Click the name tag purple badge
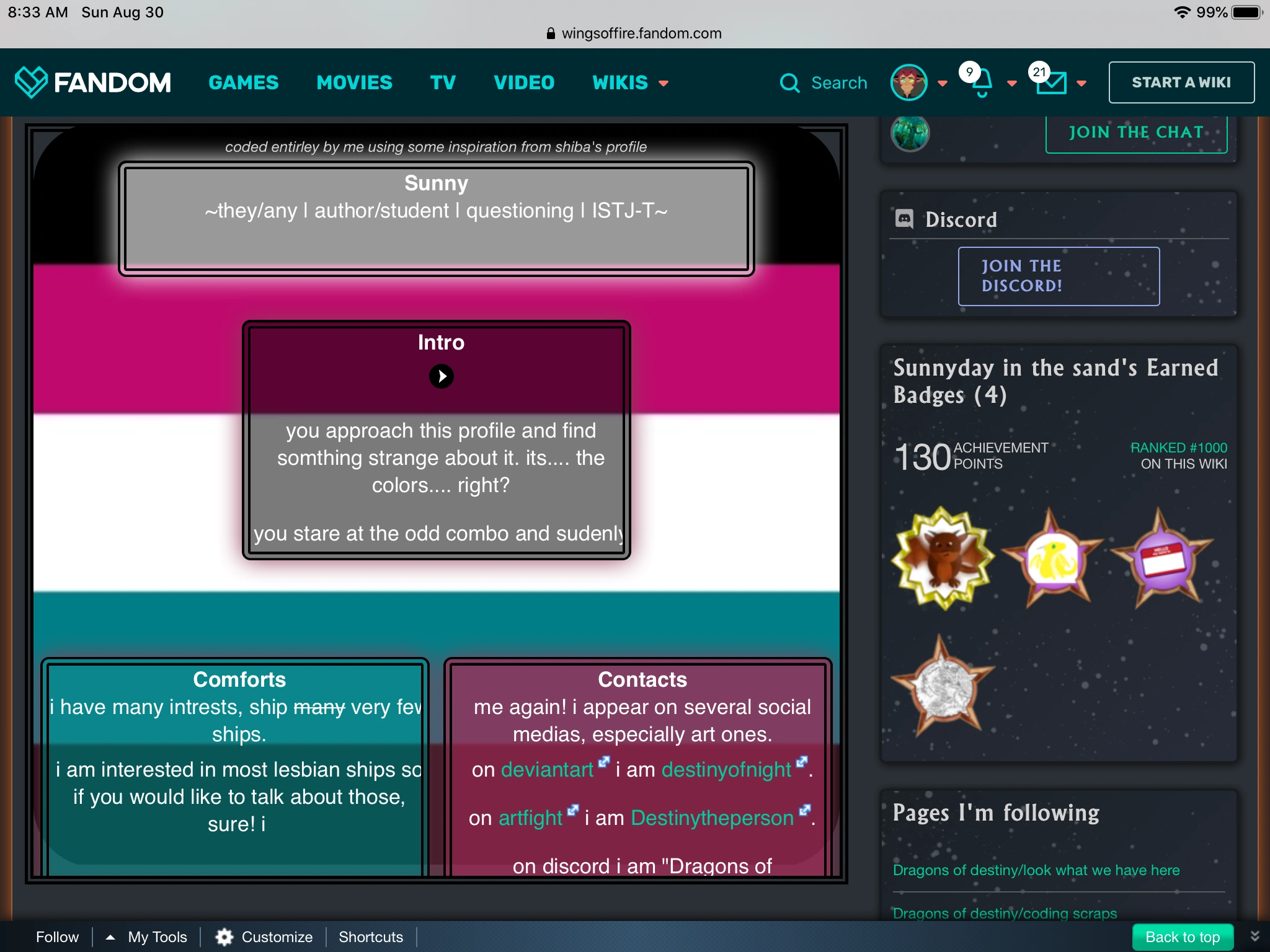 (x=1163, y=560)
